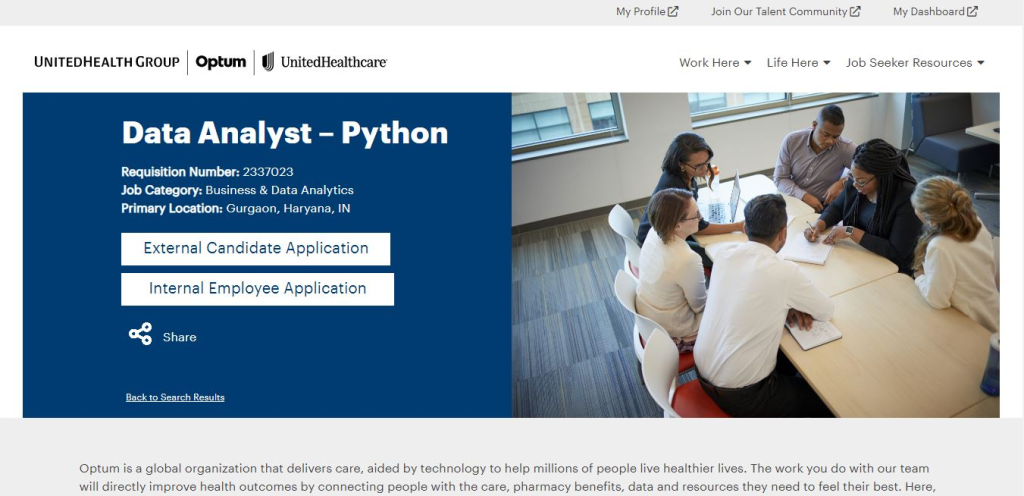Expand the Work Here menu
The height and width of the screenshot is (496, 1024).
pos(715,63)
